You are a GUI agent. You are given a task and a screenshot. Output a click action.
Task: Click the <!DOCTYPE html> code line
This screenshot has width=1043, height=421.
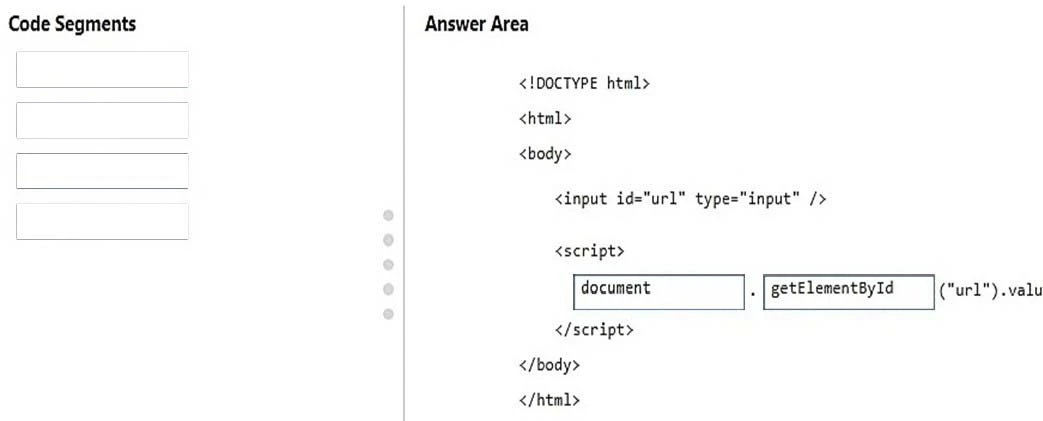[584, 84]
